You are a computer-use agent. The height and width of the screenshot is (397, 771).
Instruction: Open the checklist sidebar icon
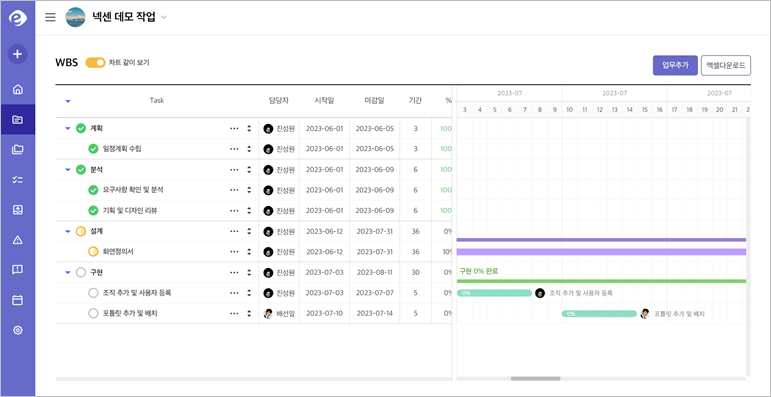pyautogui.click(x=18, y=180)
